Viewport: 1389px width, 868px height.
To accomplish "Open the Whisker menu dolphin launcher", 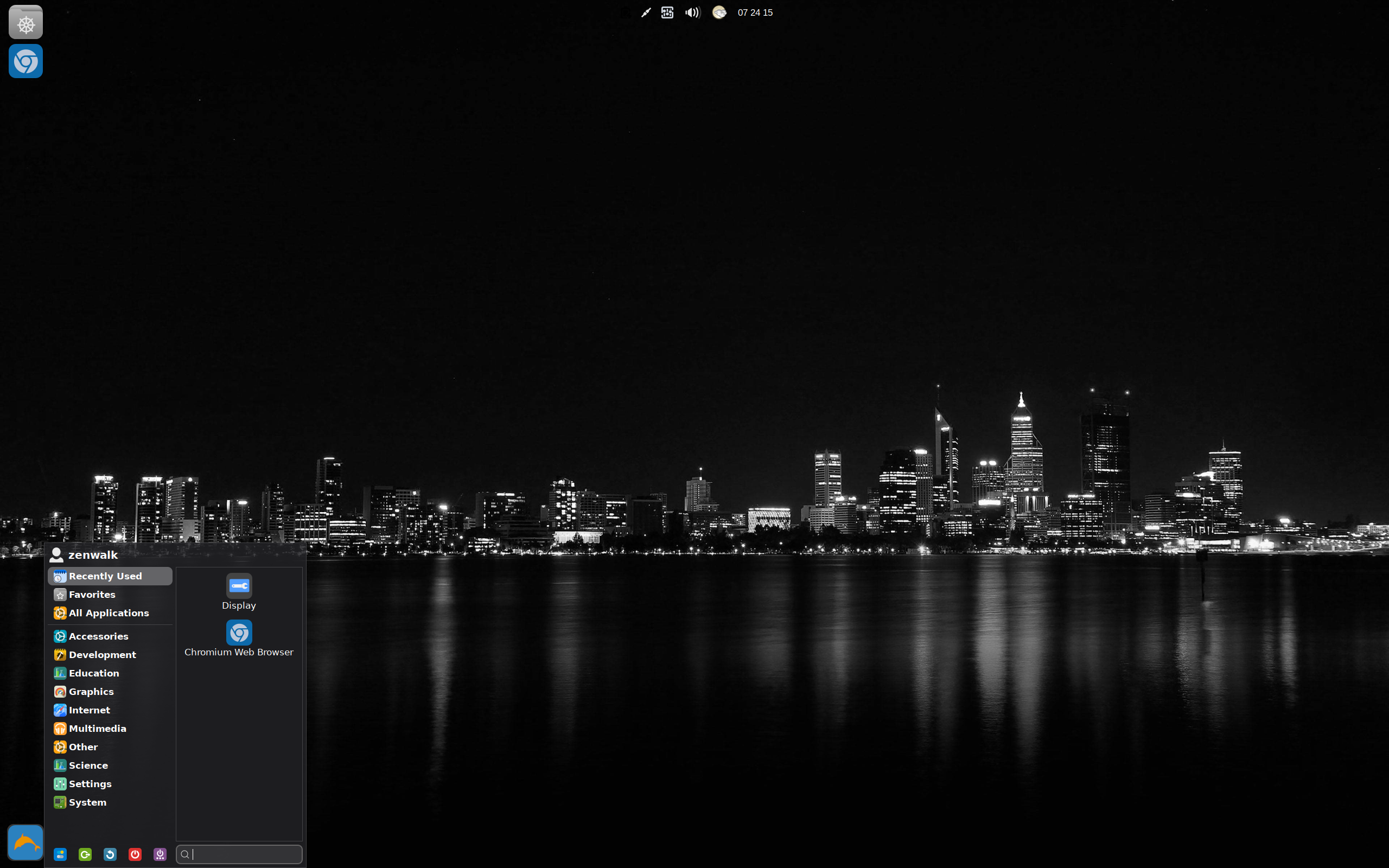I will pos(26,842).
